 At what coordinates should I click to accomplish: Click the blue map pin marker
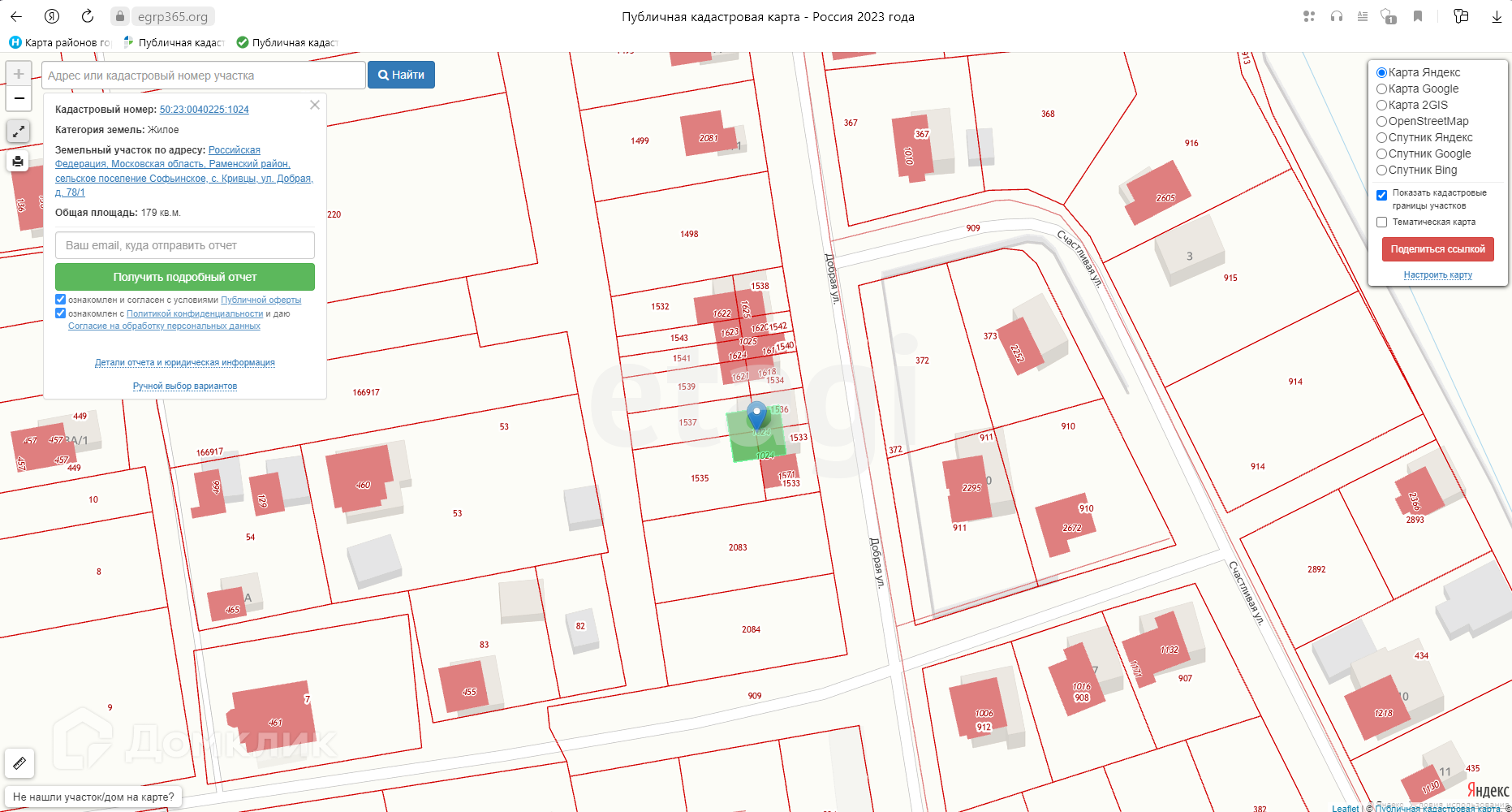757,415
